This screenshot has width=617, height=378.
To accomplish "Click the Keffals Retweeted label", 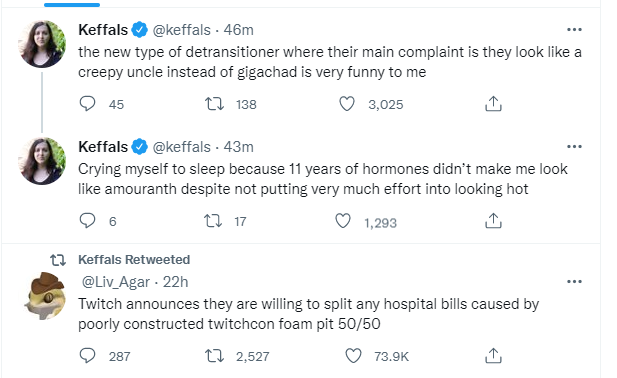I will (134, 260).
